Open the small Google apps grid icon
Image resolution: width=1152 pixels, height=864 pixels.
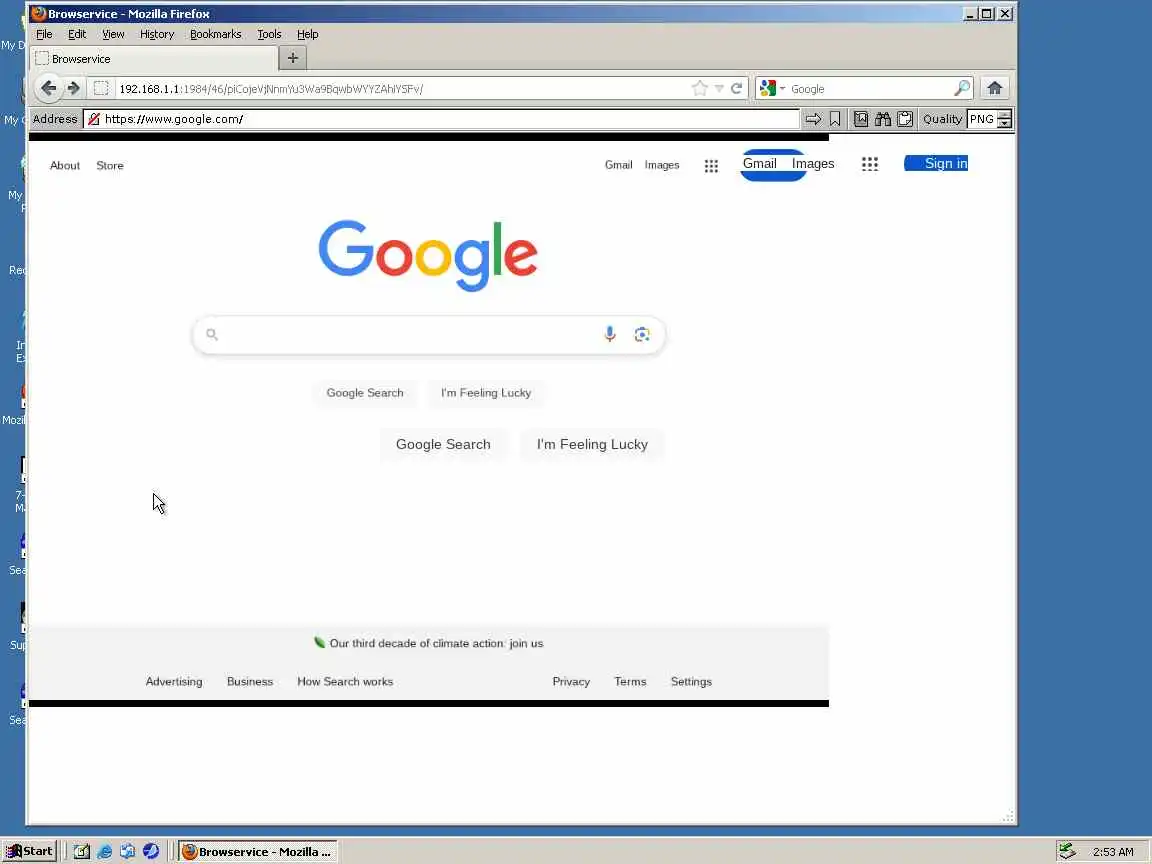pos(711,166)
